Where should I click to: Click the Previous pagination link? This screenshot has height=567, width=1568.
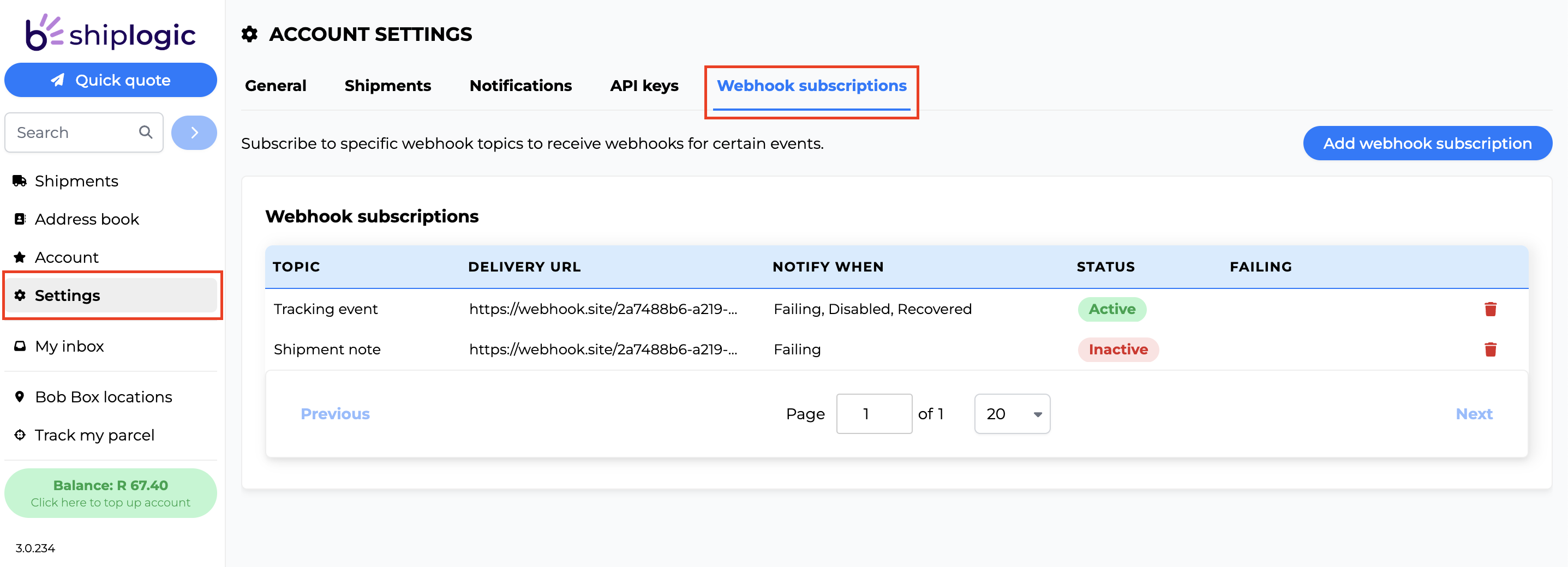[x=335, y=414]
